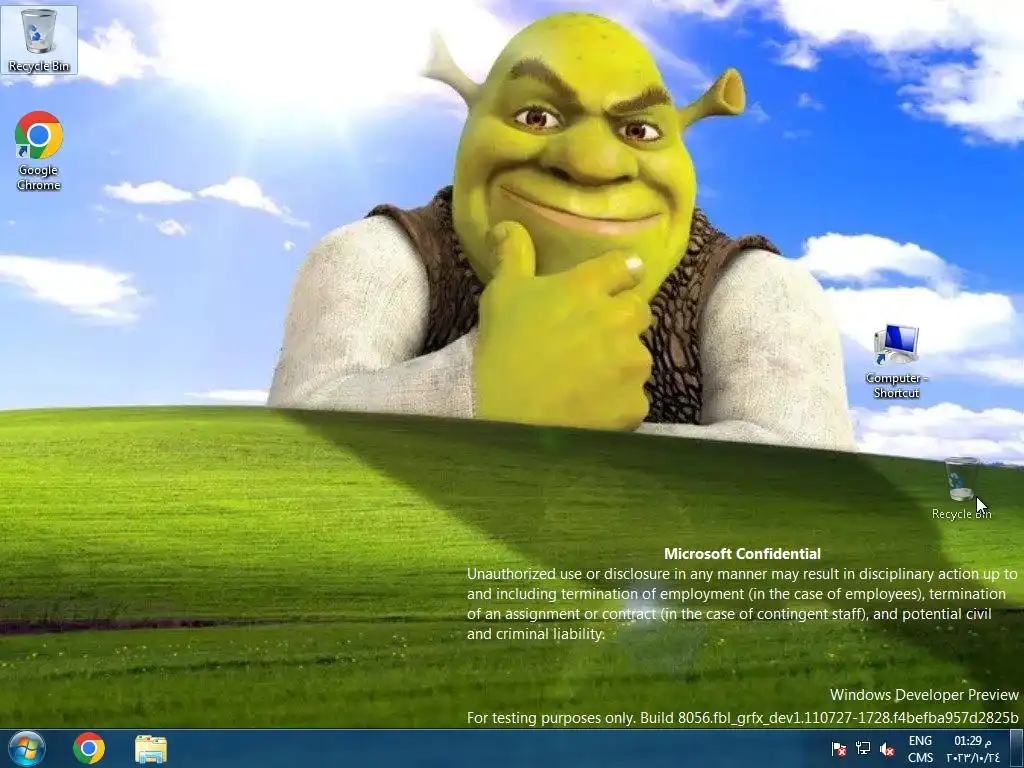
Task: Select the Google Chrome desktop shortcut
Action: point(39,151)
